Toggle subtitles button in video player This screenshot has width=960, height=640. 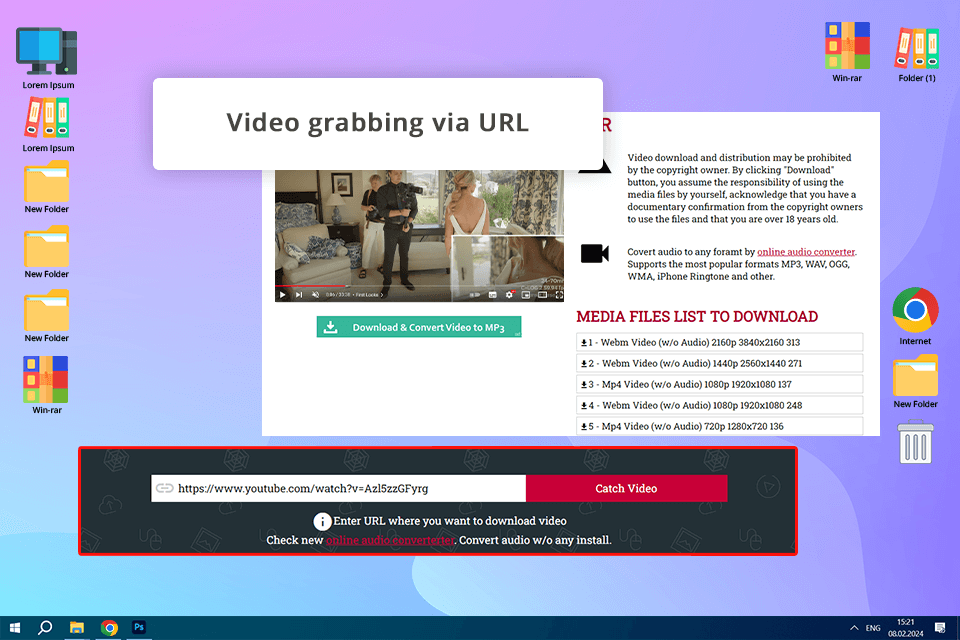492,295
